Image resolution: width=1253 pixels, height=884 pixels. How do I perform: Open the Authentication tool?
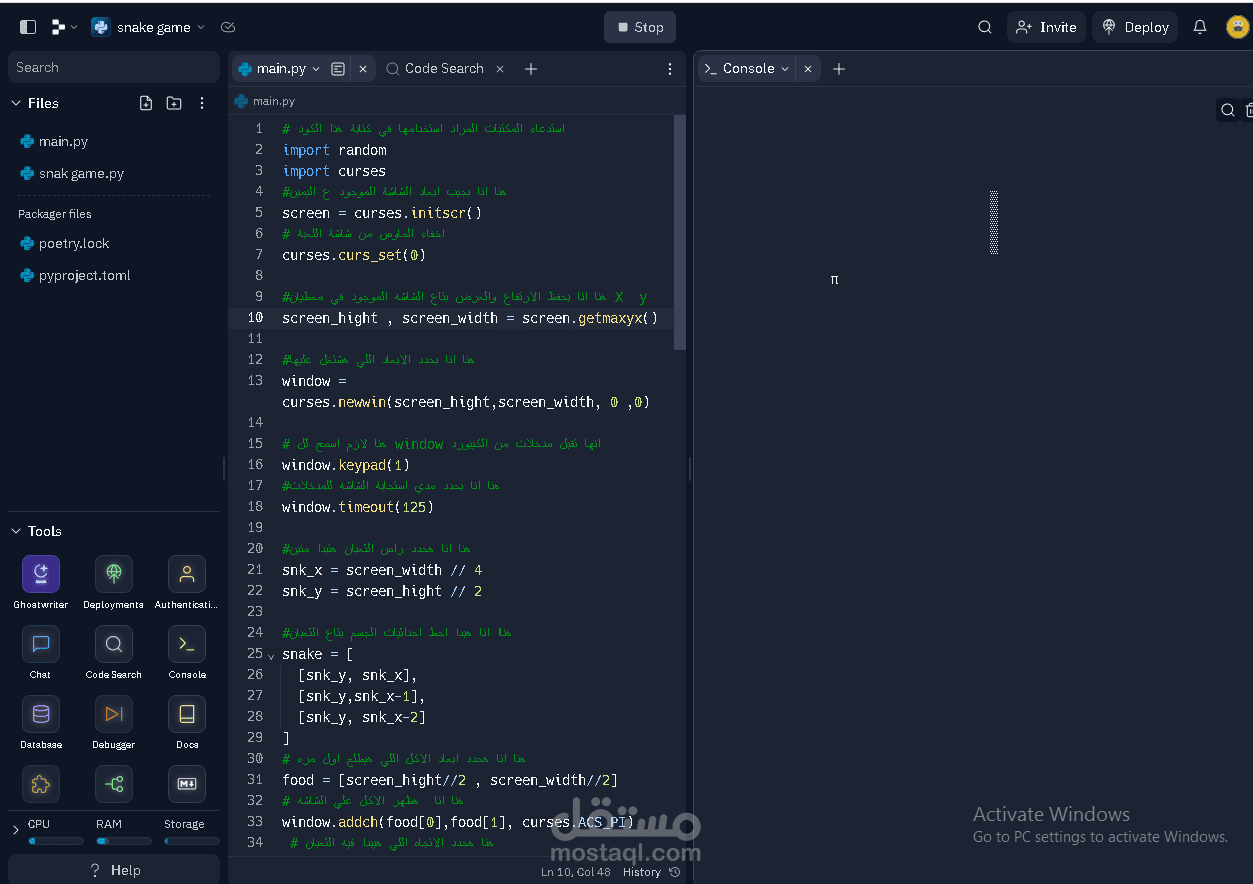tap(187, 574)
